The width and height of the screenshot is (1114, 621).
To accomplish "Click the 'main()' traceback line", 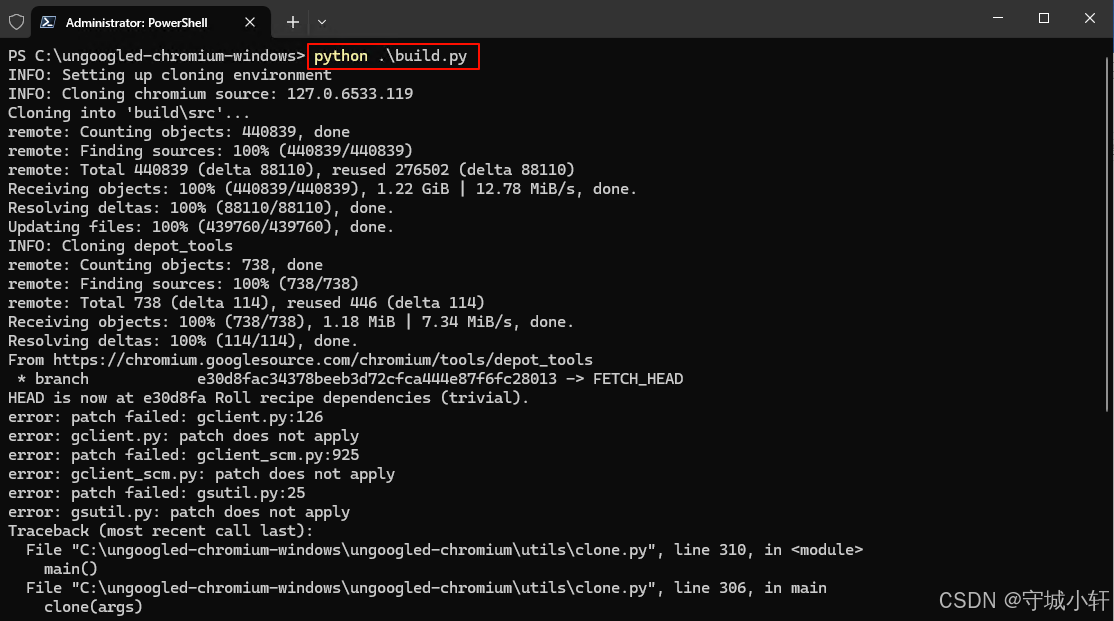I will point(70,569).
